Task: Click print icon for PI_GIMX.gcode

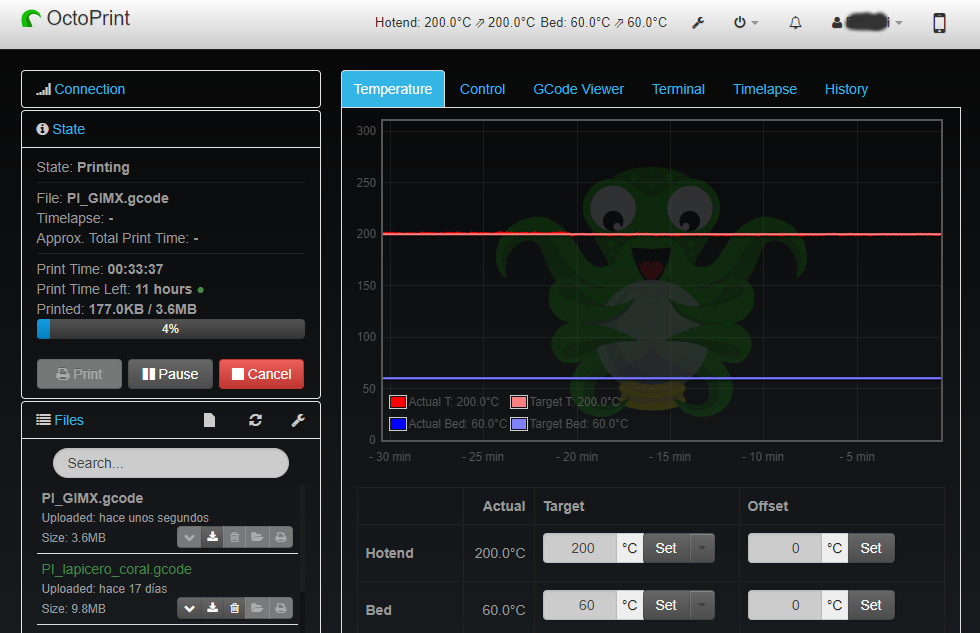Action: click(x=281, y=537)
